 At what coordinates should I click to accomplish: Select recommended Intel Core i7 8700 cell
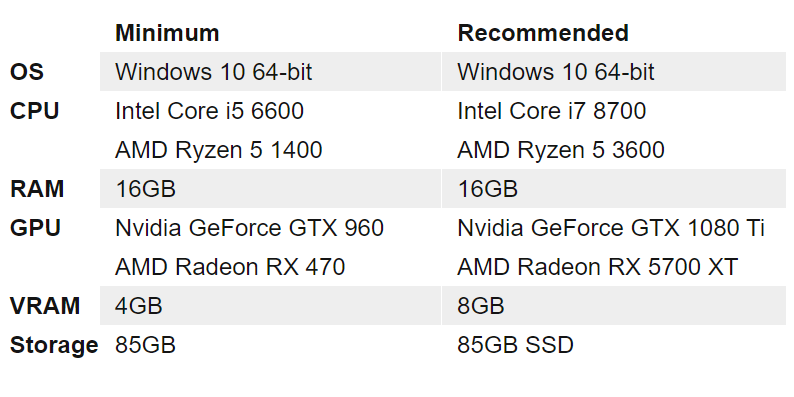point(551,111)
